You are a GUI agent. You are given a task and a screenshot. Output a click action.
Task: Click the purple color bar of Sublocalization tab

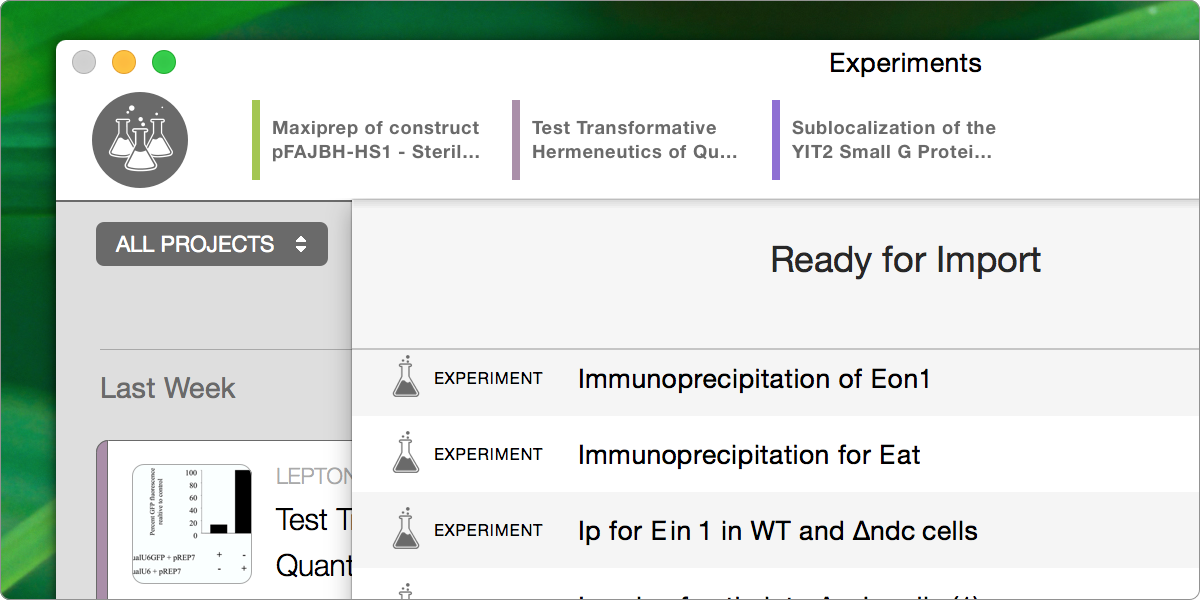click(776, 140)
